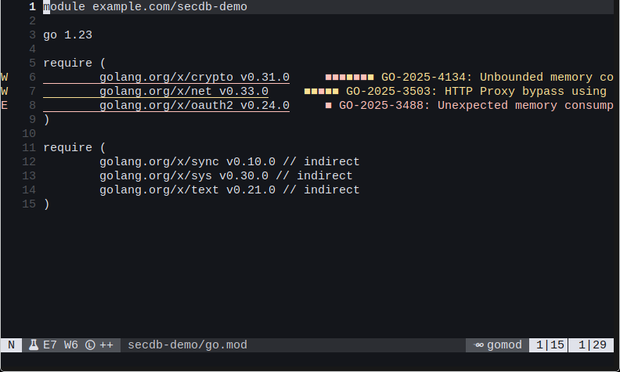Click the 1|29 column position indicator

(592, 345)
